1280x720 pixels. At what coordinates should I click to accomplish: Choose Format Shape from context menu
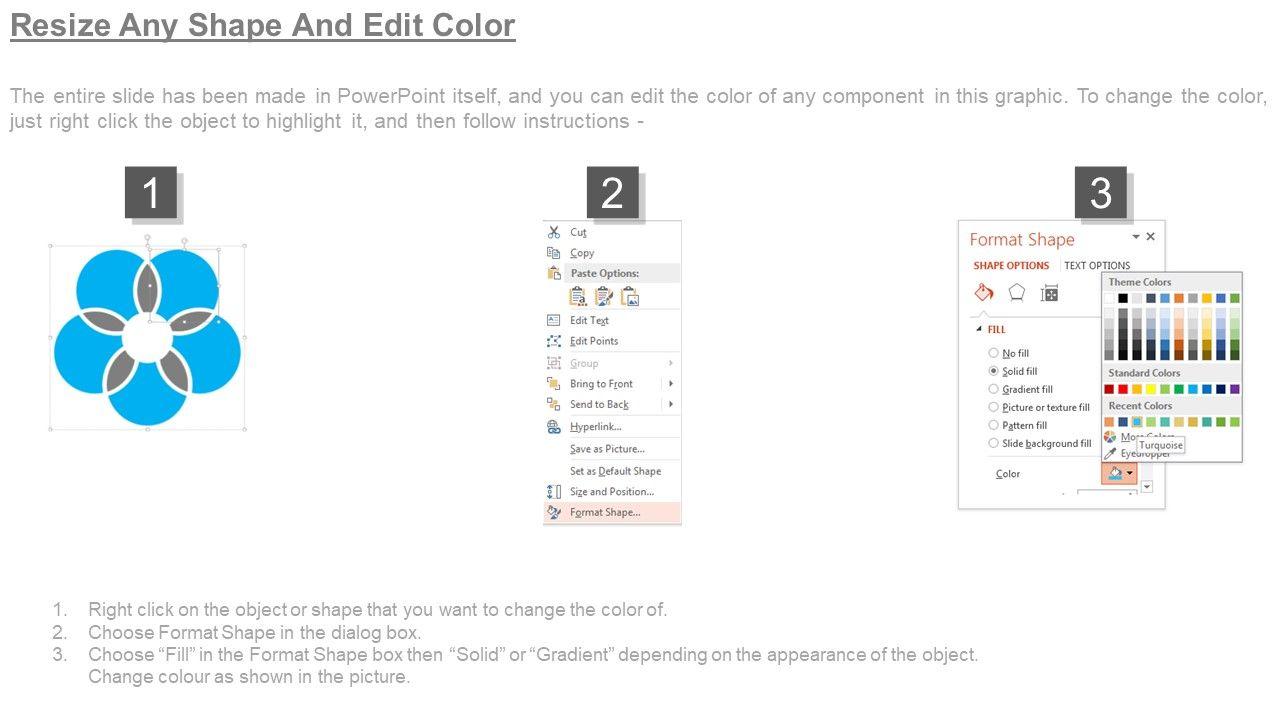pyautogui.click(x=604, y=512)
